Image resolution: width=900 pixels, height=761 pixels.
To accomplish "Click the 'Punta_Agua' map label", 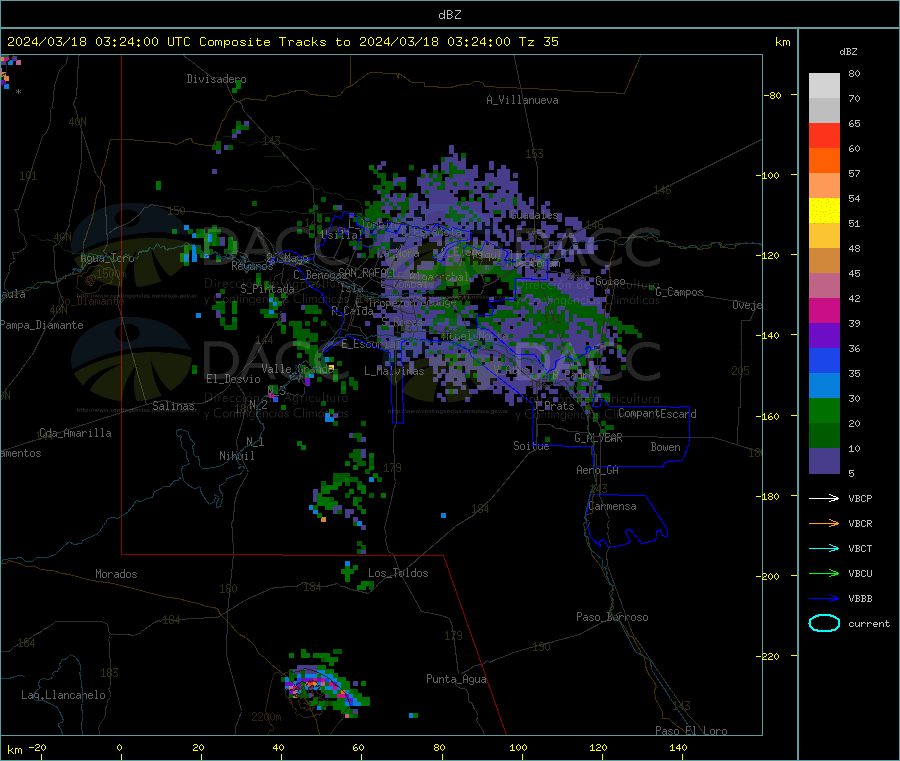I will (x=456, y=680).
